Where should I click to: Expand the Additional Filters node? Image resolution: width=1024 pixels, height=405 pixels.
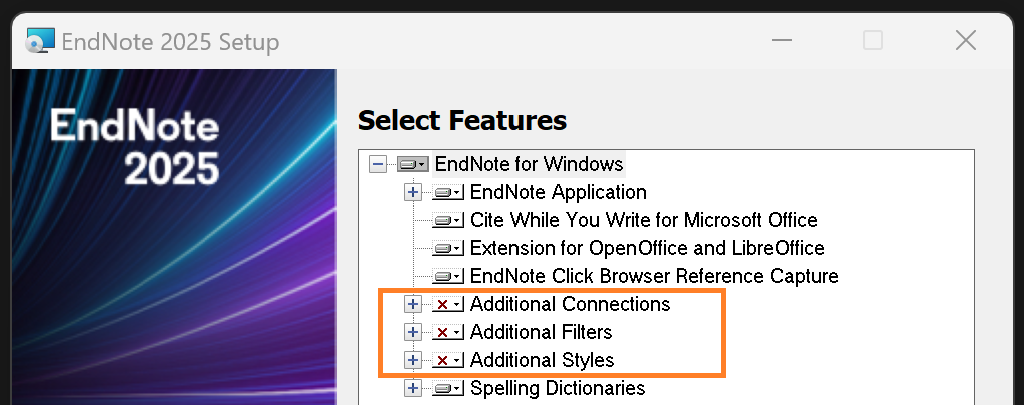coord(412,332)
